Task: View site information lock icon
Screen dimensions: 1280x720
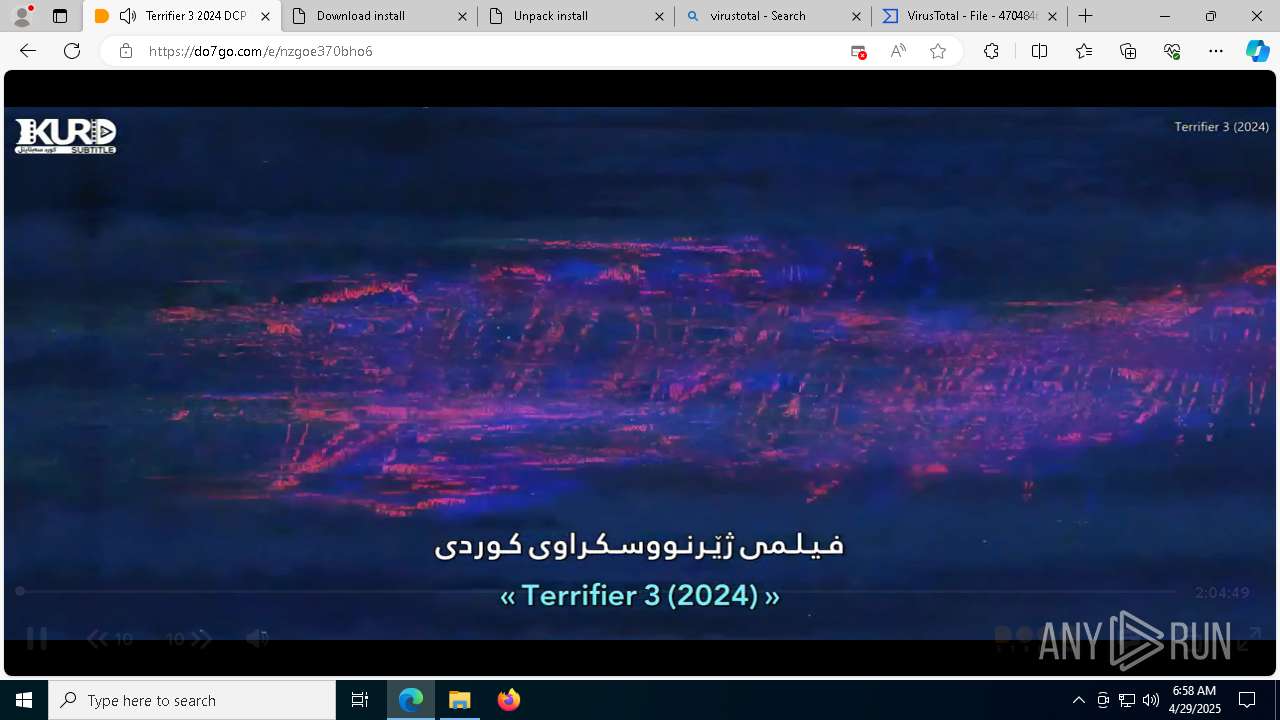Action: tap(125, 51)
